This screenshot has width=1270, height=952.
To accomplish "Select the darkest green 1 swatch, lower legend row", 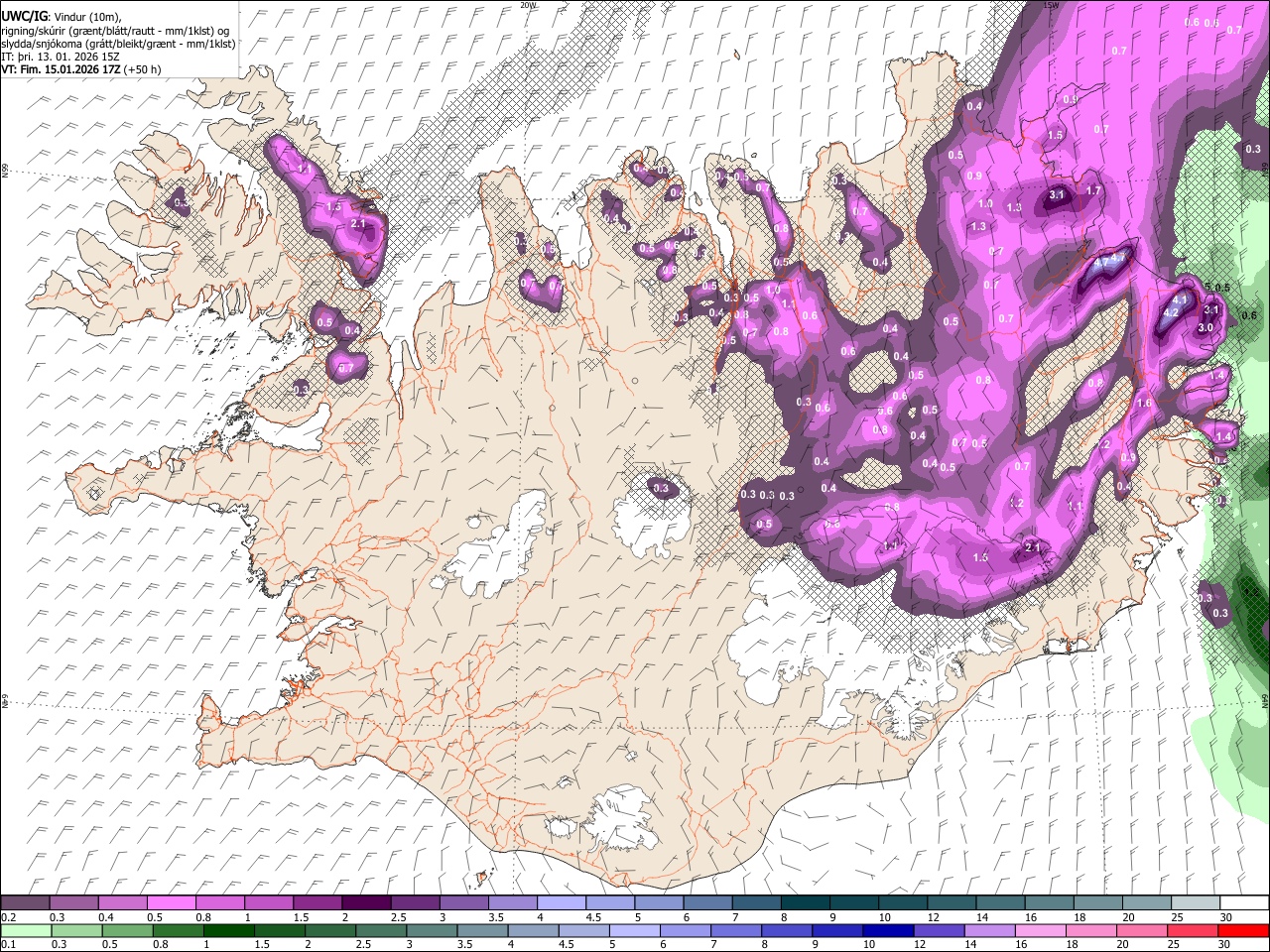I will tap(228, 930).
